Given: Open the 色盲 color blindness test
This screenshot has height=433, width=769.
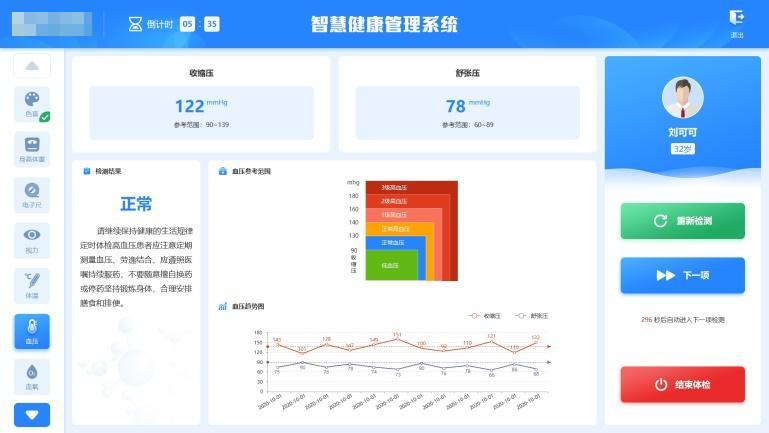Looking at the screenshot, I should (x=31, y=104).
